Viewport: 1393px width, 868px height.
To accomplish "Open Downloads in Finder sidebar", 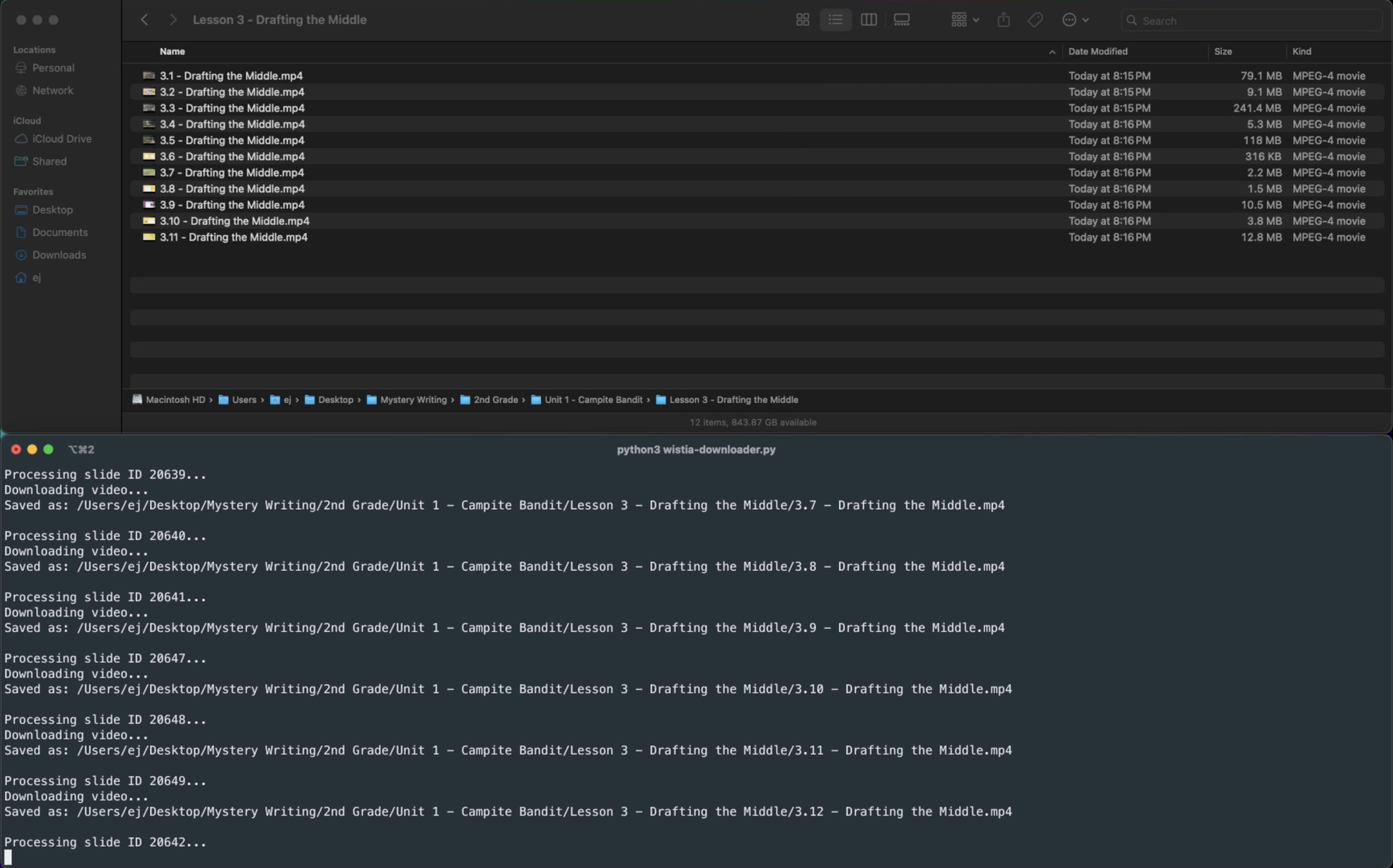I will (59, 255).
